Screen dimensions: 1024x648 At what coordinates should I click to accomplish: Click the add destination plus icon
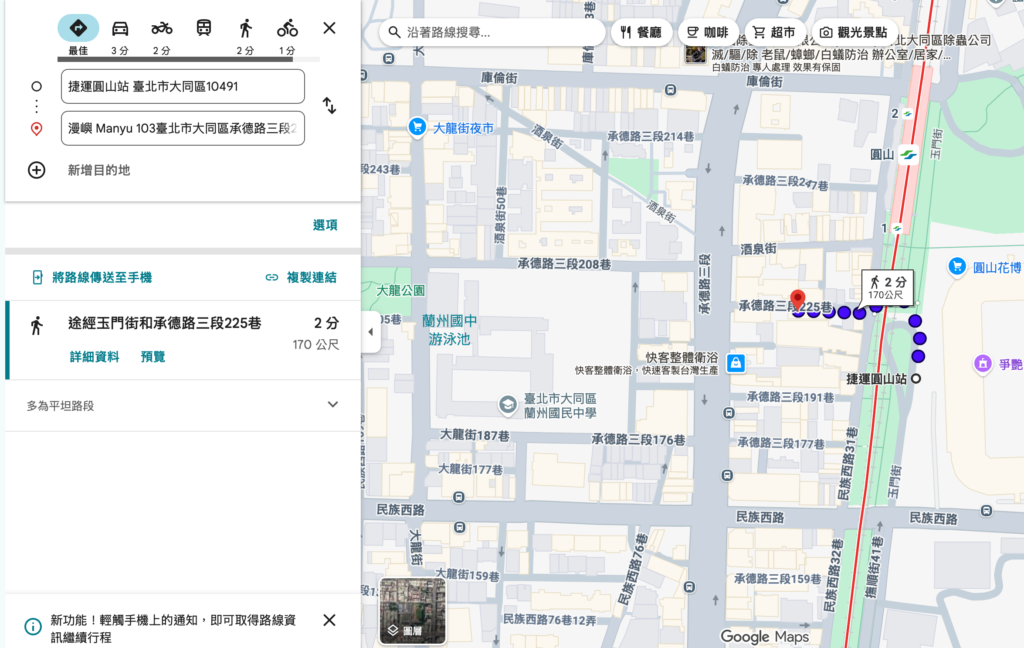(37, 170)
